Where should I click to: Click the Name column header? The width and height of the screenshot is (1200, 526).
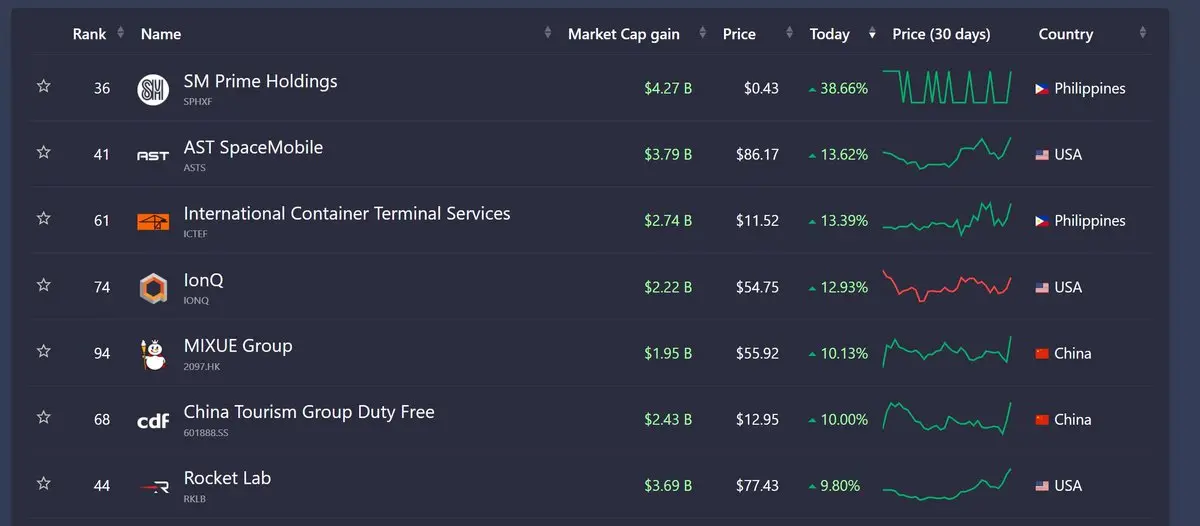click(161, 34)
